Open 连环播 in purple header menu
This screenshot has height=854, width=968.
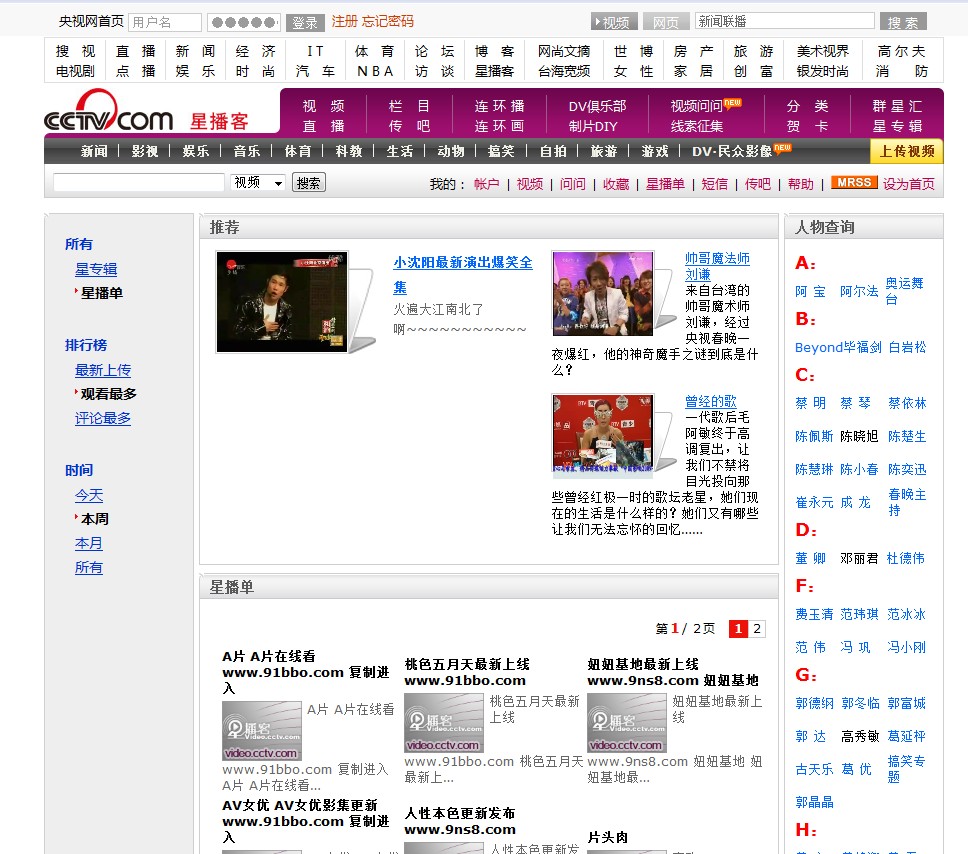click(499, 106)
